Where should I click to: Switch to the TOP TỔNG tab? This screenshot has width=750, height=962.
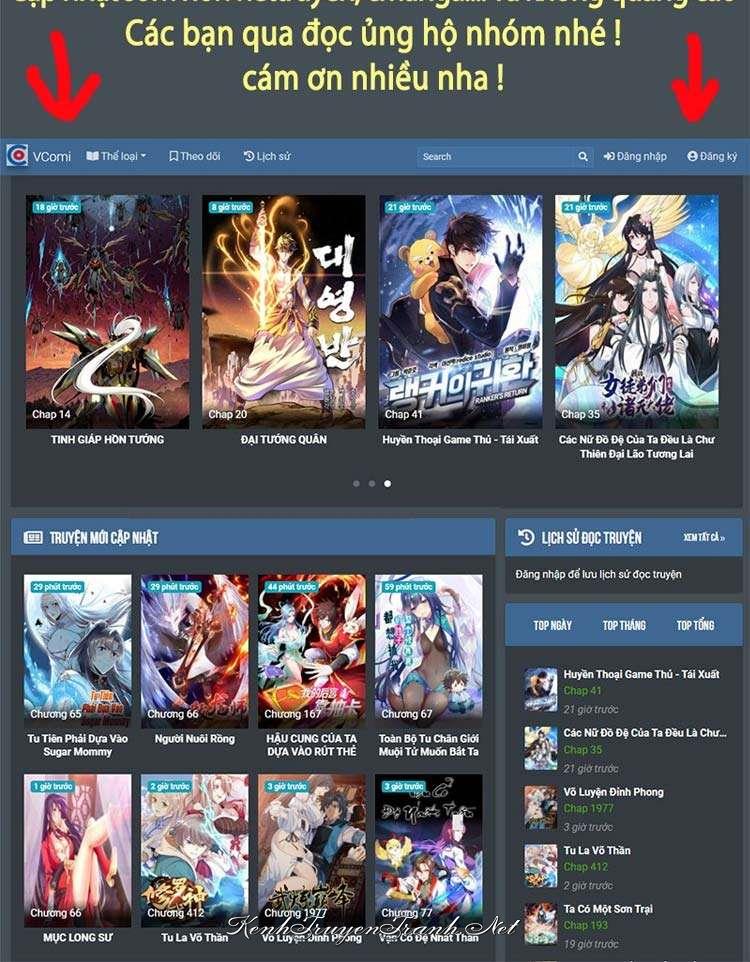tap(695, 625)
